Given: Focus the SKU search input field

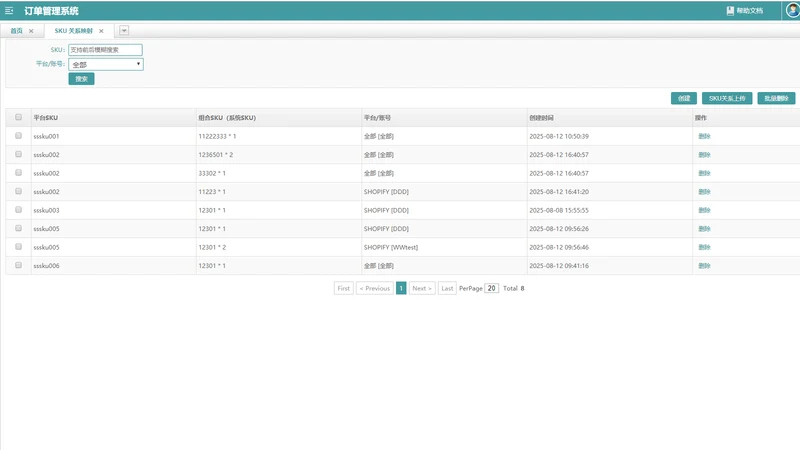Looking at the screenshot, I should coord(105,50).
